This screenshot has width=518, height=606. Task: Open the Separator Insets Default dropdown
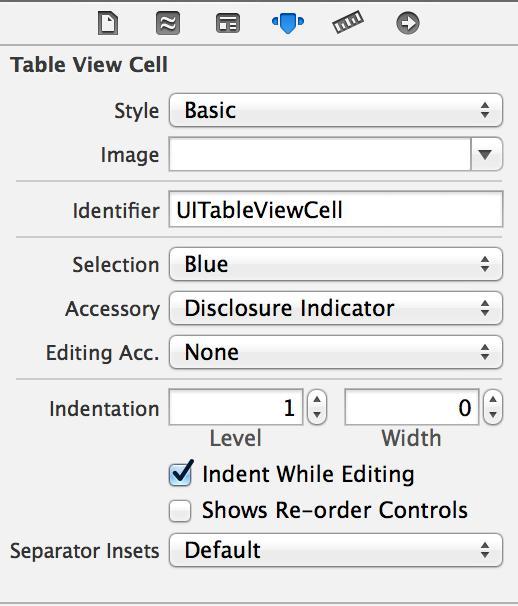336,550
